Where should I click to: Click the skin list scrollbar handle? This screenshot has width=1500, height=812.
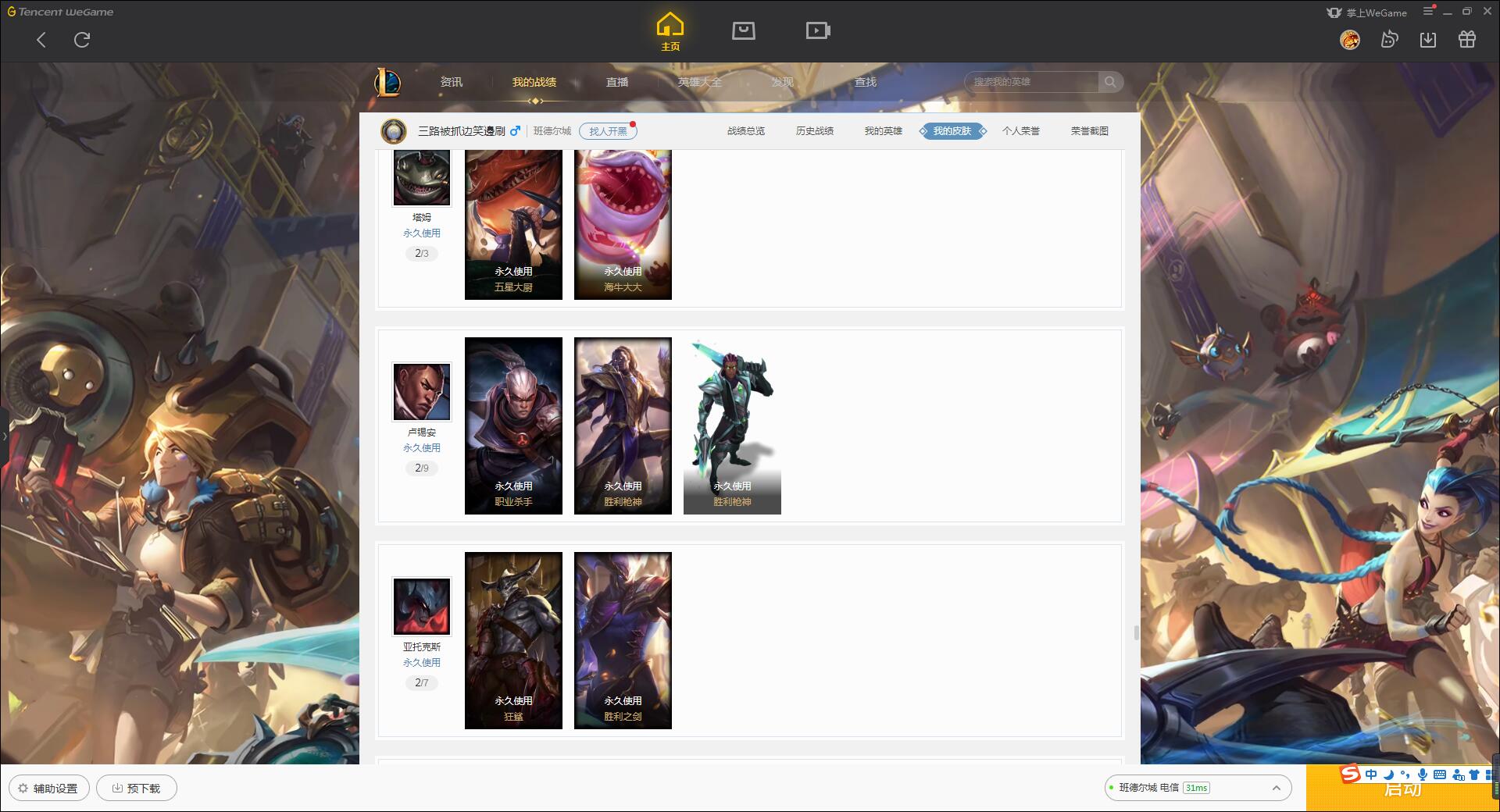[x=1136, y=632]
